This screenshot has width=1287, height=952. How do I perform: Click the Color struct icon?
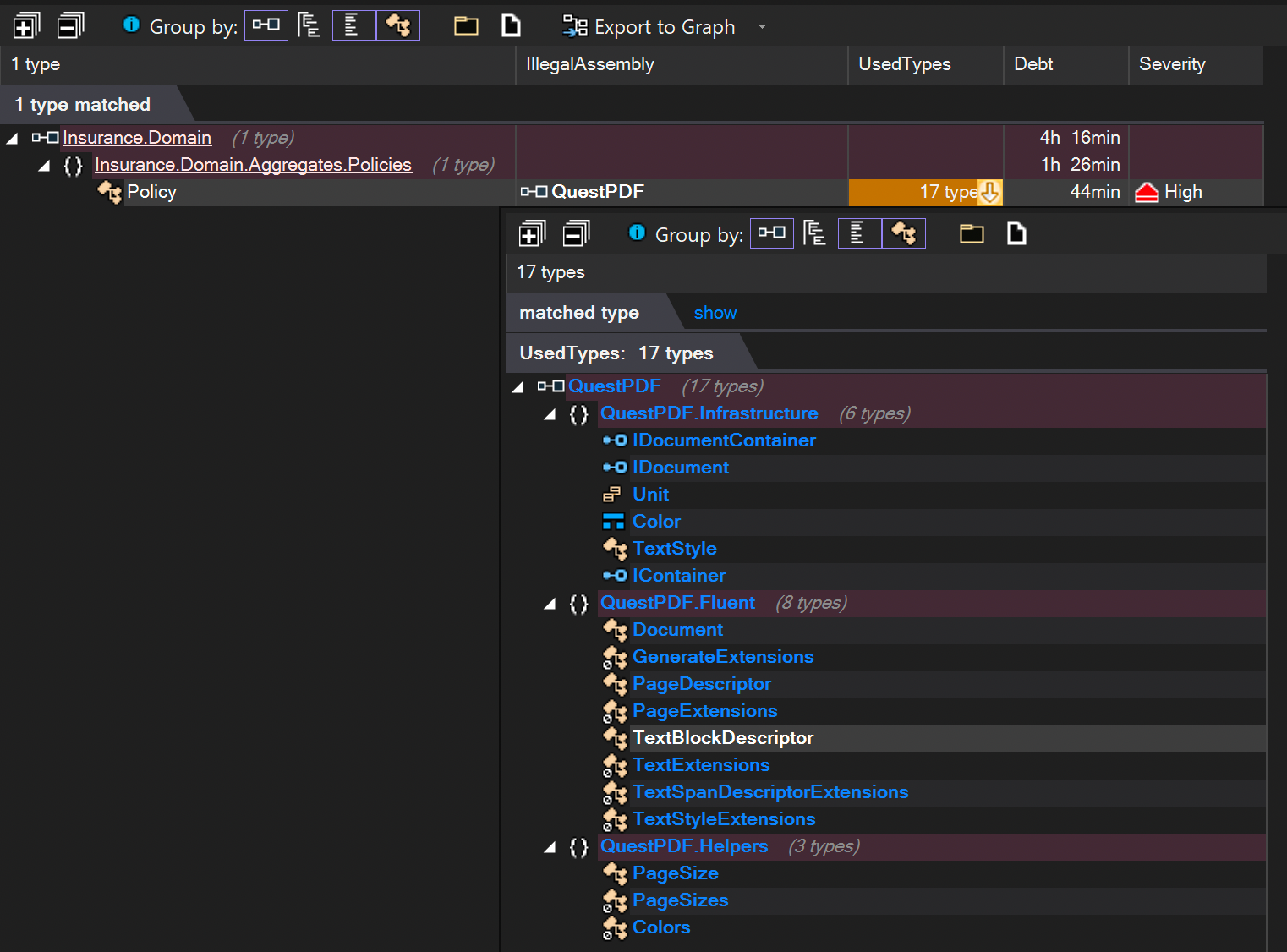coord(614,522)
